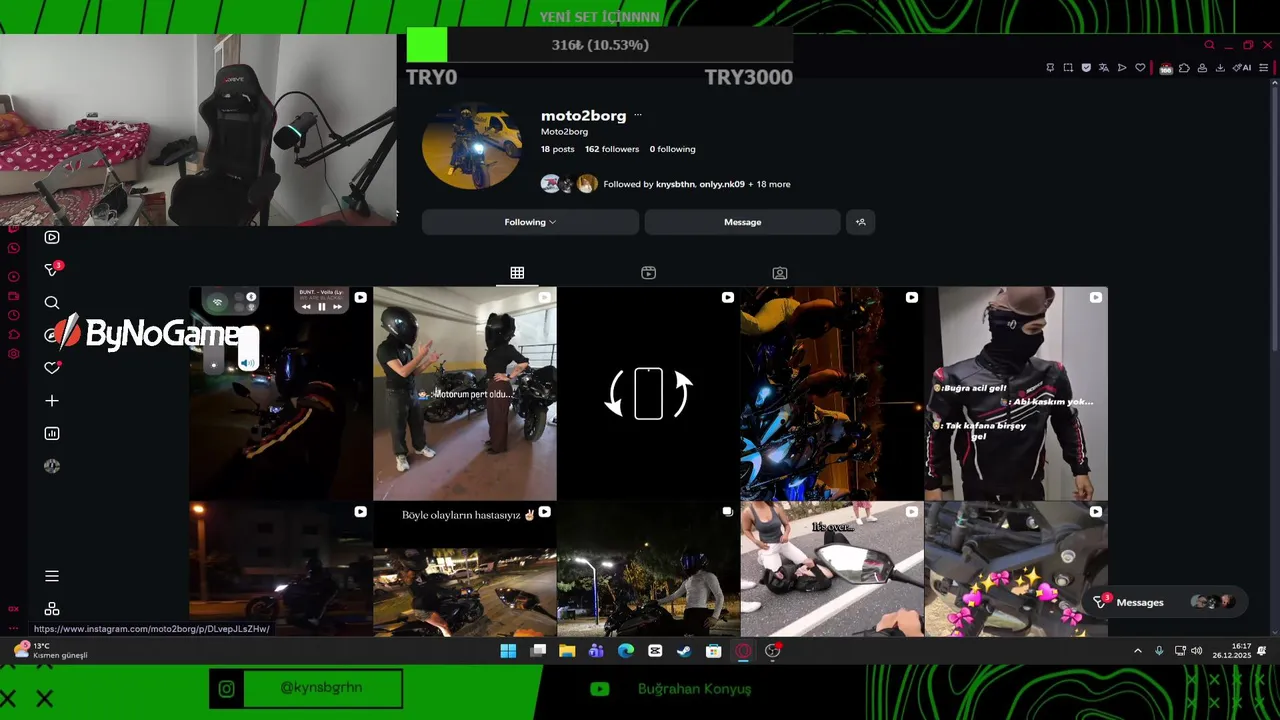The image size is (1280, 720).
Task: Open clock and date 26.12.2025
Action: (1232, 651)
